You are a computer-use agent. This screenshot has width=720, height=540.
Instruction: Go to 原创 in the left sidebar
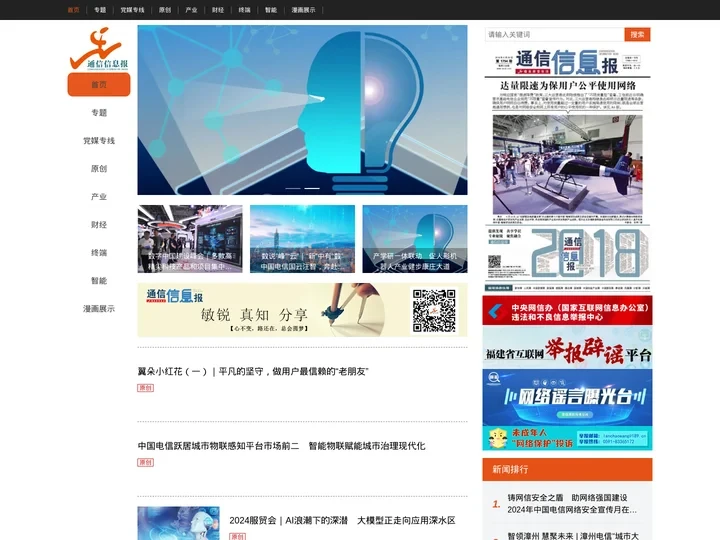(99, 169)
